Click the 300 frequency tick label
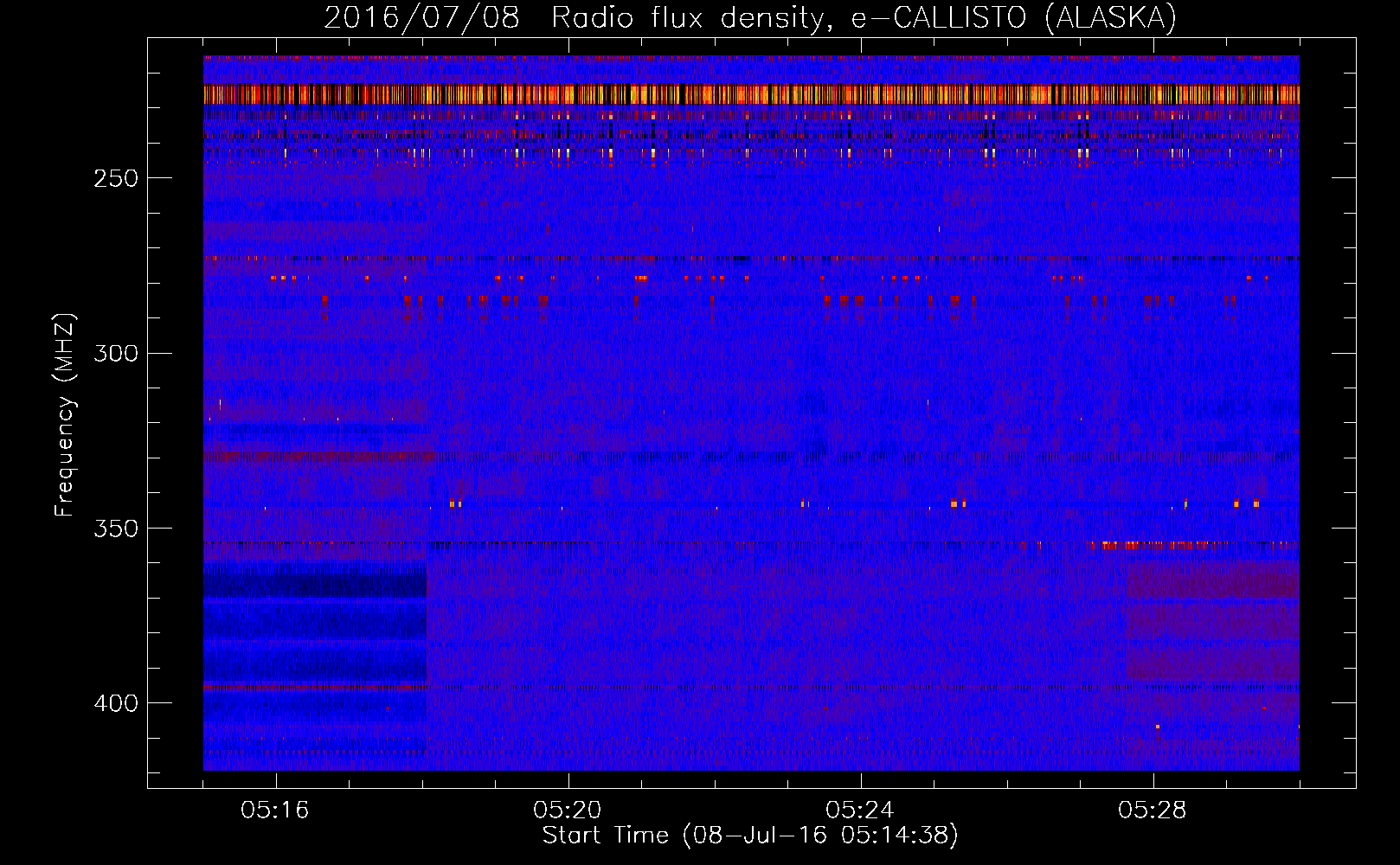This screenshot has width=1400, height=865. click(116, 353)
